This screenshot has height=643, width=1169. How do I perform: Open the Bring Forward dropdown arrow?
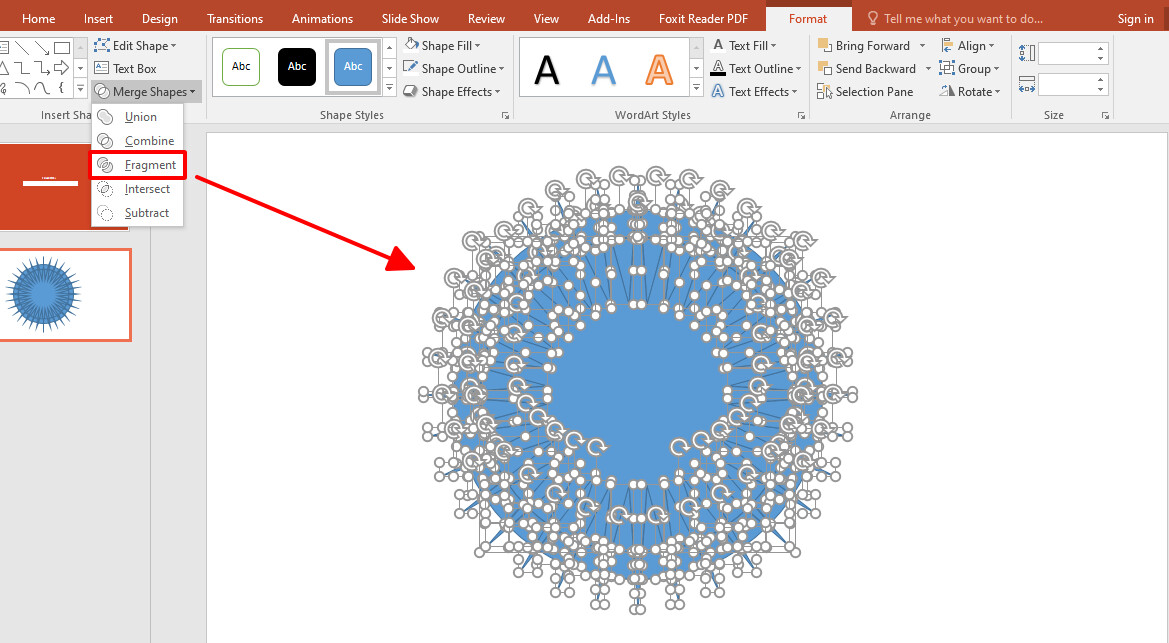(922, 44)
